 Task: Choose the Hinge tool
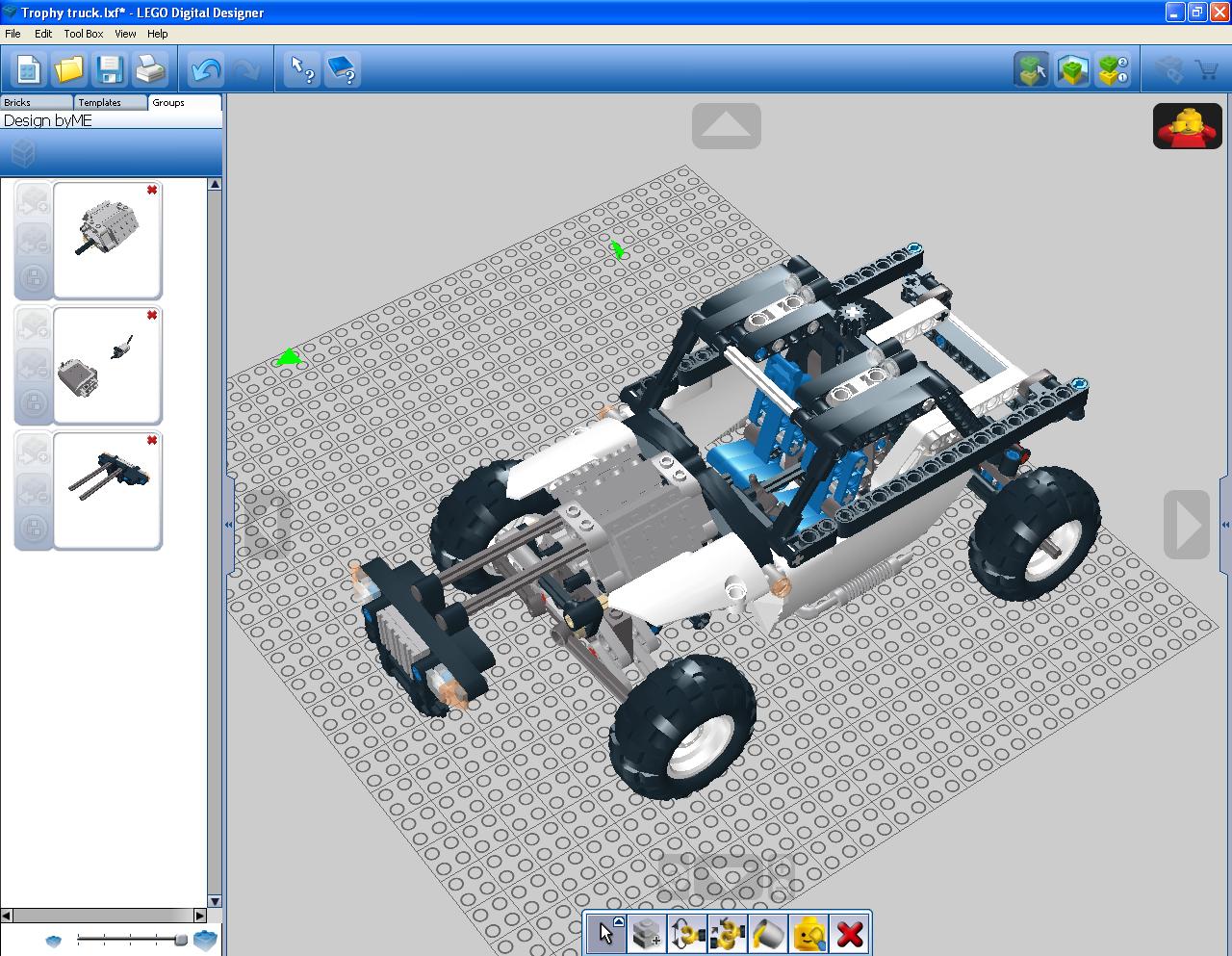(x=687, y=933)
